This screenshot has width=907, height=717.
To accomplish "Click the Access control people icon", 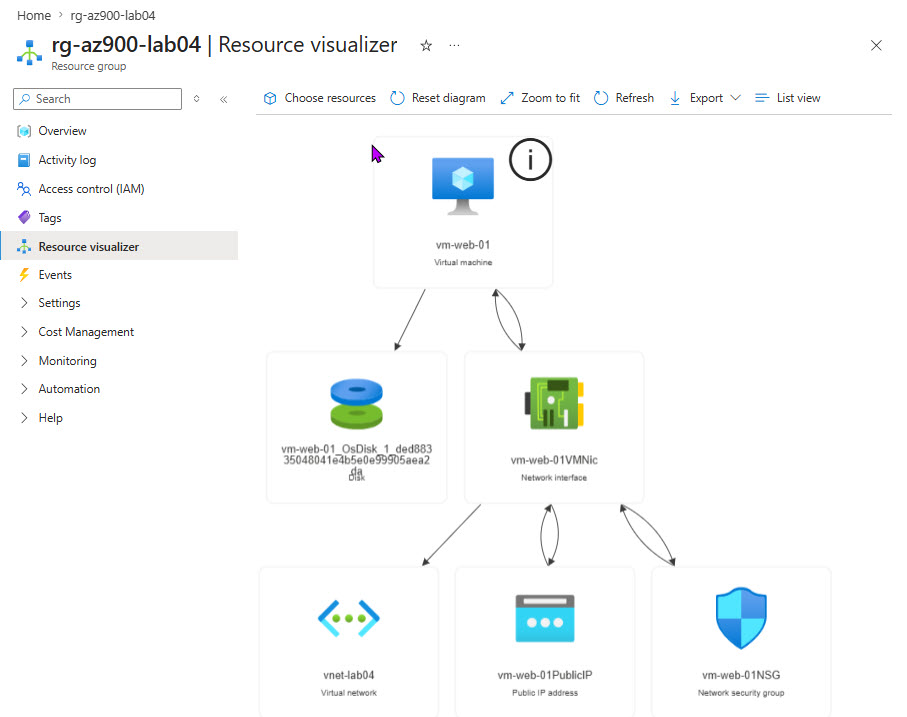I will pyautogui.click(x=24, y=189).
